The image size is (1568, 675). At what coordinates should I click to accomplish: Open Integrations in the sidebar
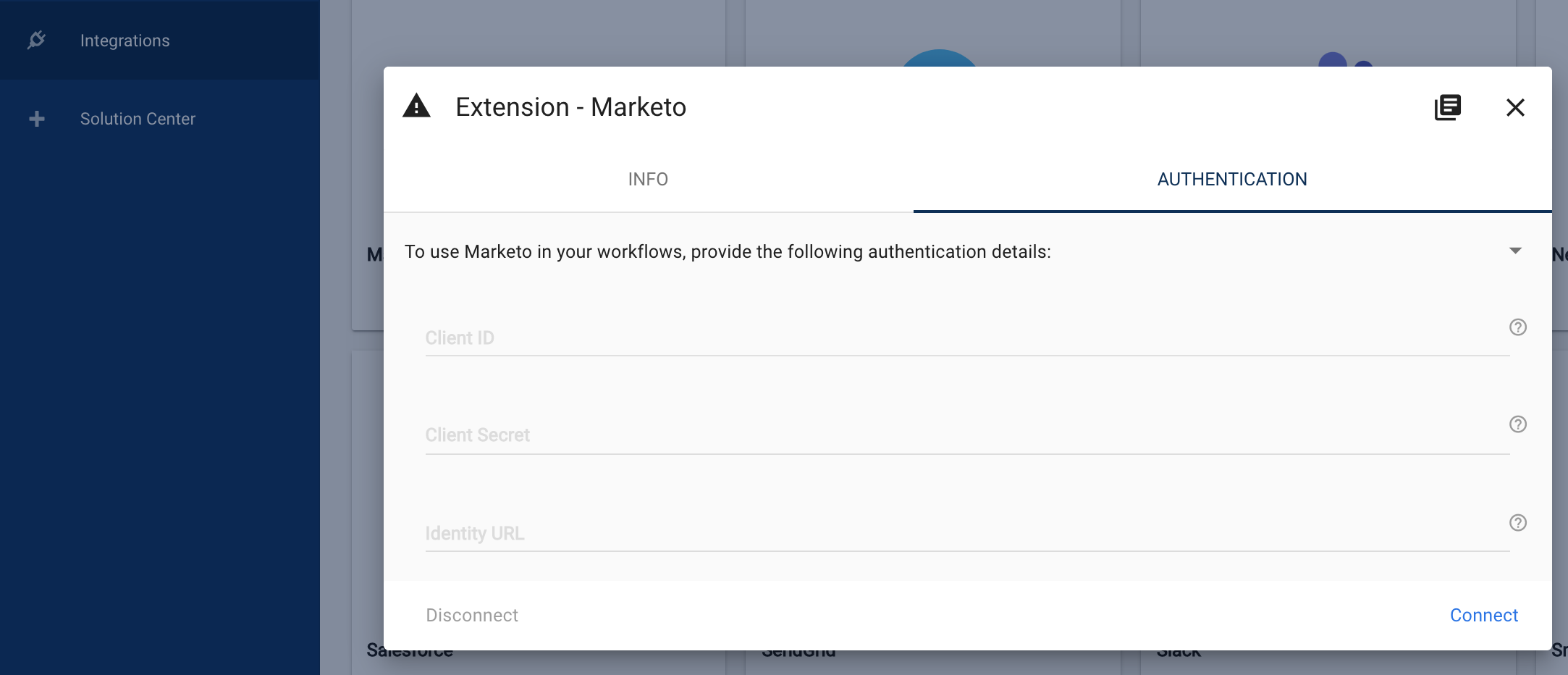(x=160, y=41)
